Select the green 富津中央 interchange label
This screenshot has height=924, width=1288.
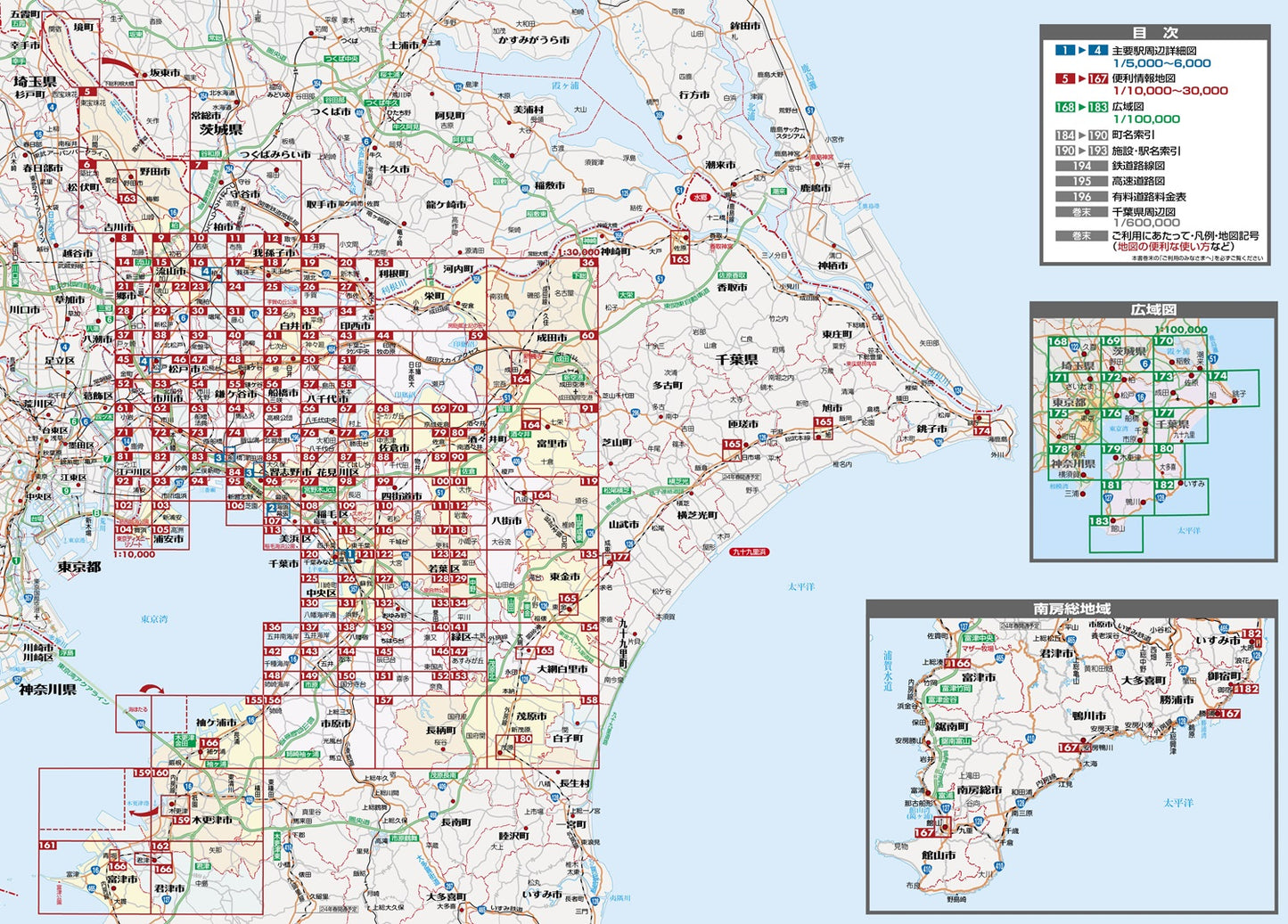978,638
